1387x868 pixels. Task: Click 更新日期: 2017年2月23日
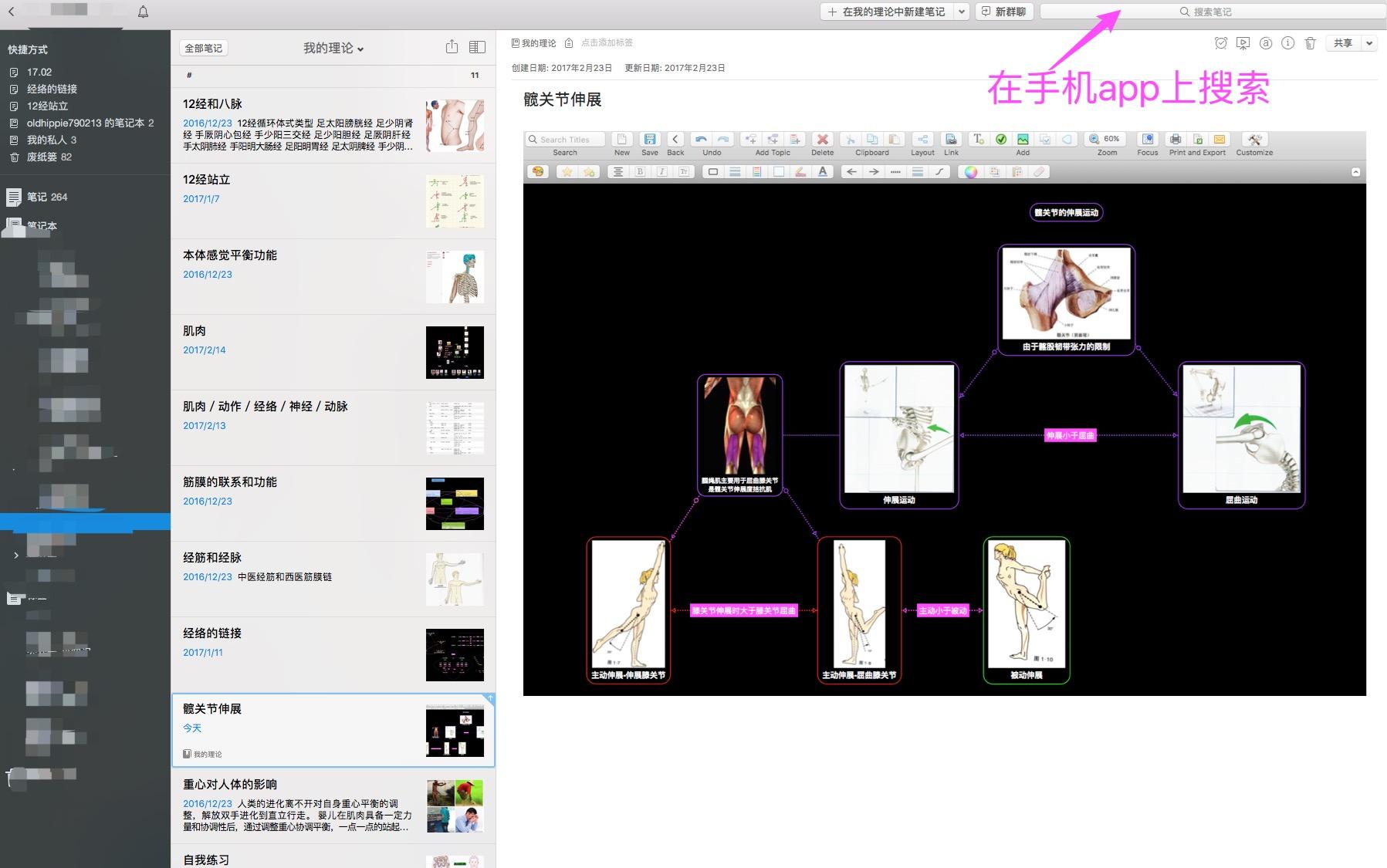675,68
